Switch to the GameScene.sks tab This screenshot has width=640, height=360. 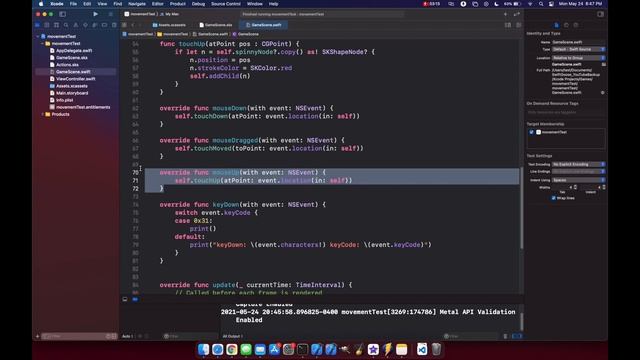(216, 25)
